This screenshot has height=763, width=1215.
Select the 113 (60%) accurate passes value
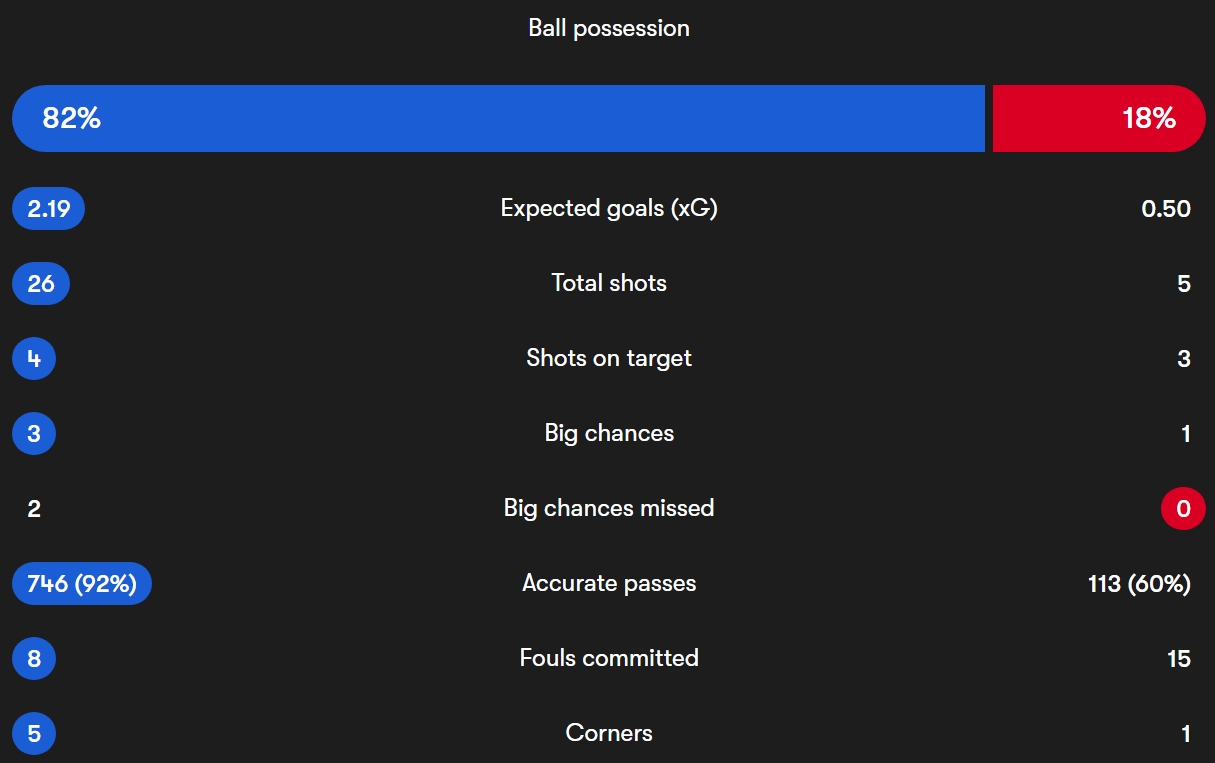pyautogui.click(x=1139, y=584)
